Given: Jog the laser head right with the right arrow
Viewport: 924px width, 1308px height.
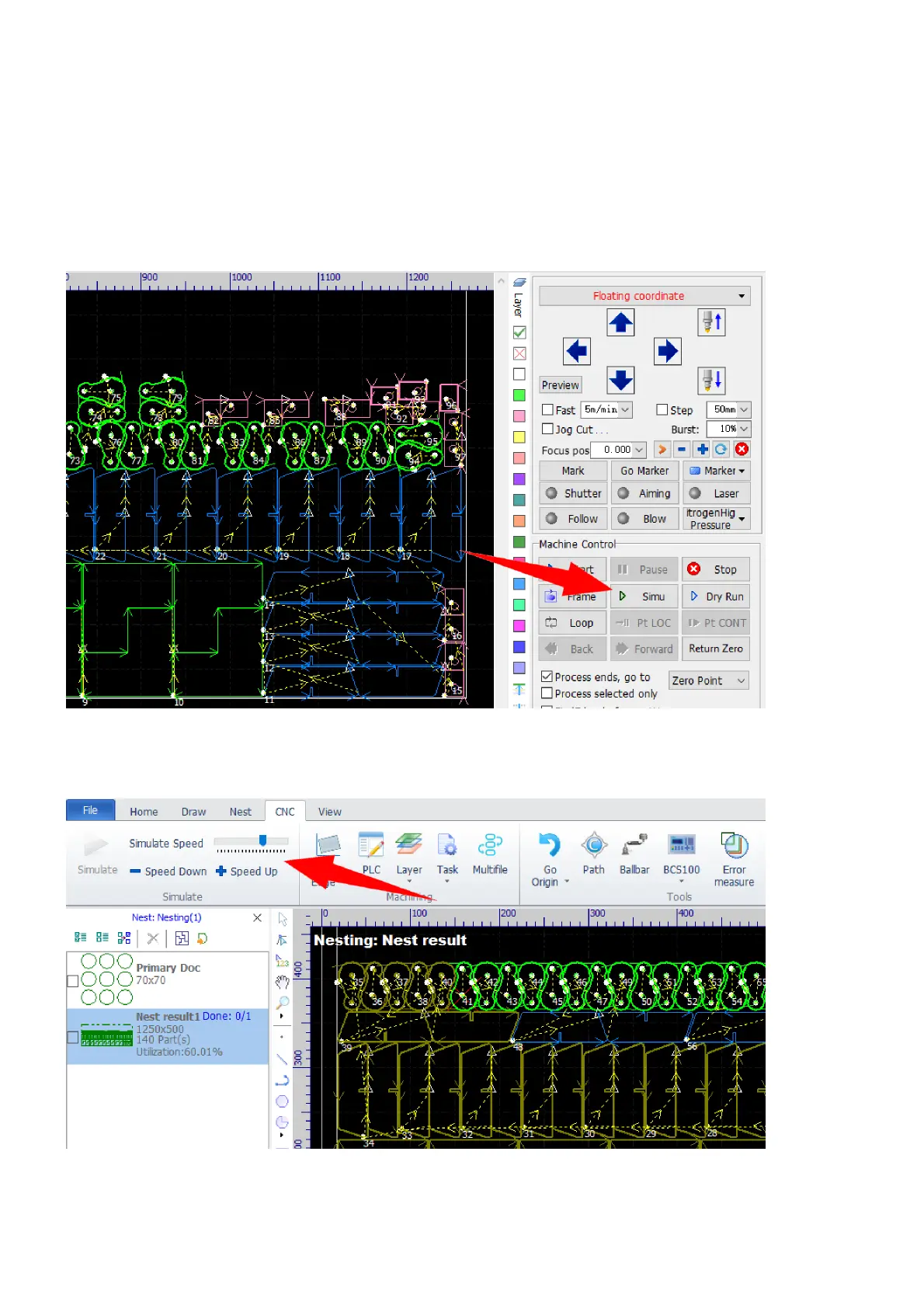Looking at the screenshot, I should tap(667, 351).
